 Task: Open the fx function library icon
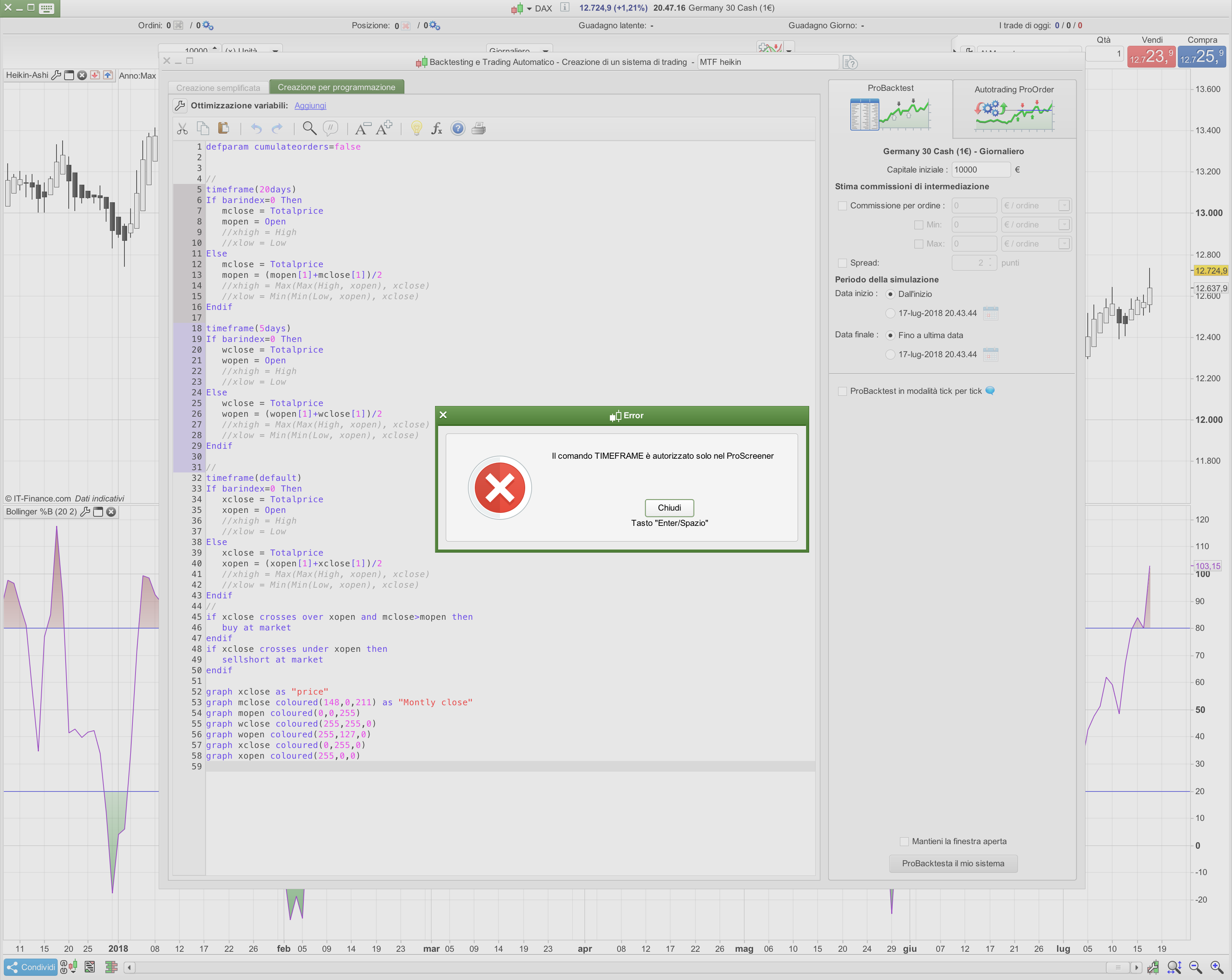(437, 129)
